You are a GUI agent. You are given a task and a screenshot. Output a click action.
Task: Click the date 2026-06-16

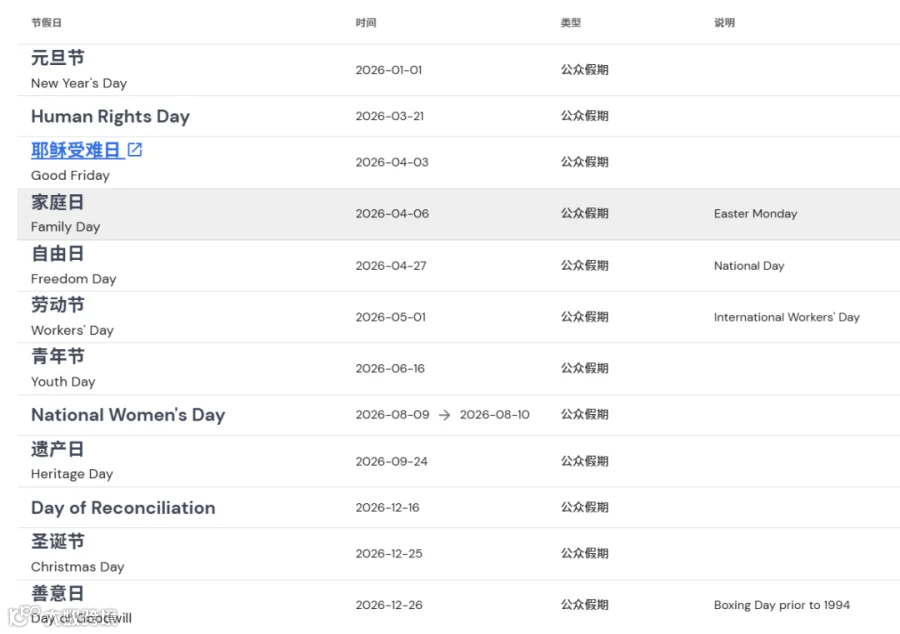390,369
